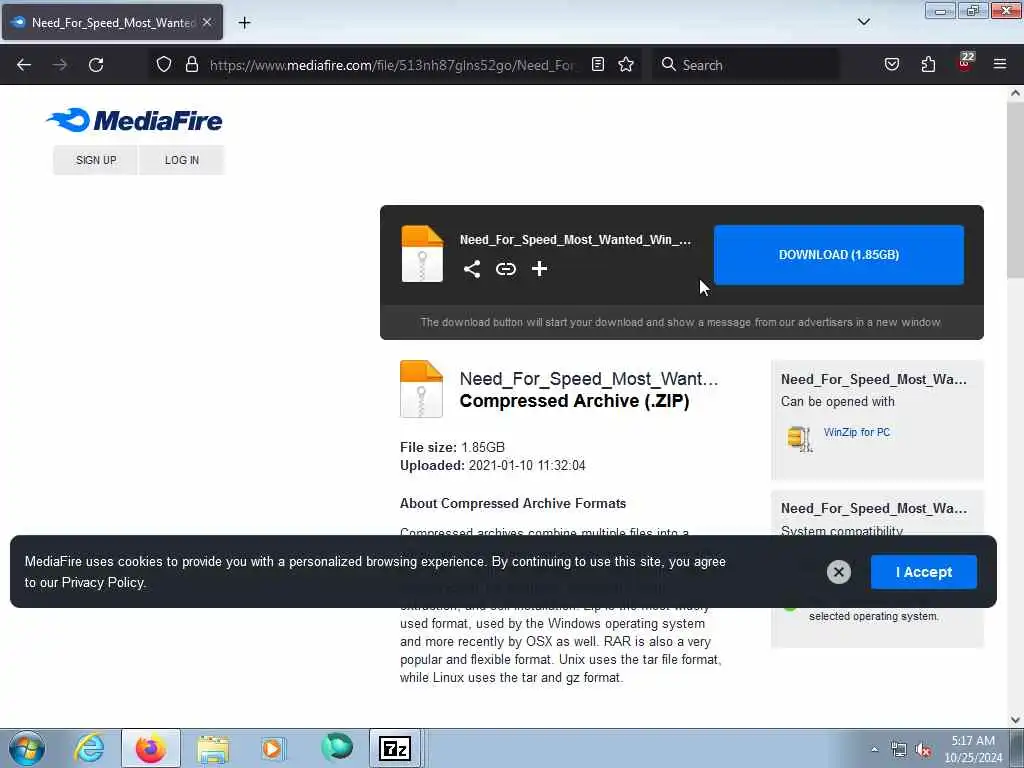1024x768 pixels.
Task: Open File Explorer folder from taskbar
Action: (213, 749)
